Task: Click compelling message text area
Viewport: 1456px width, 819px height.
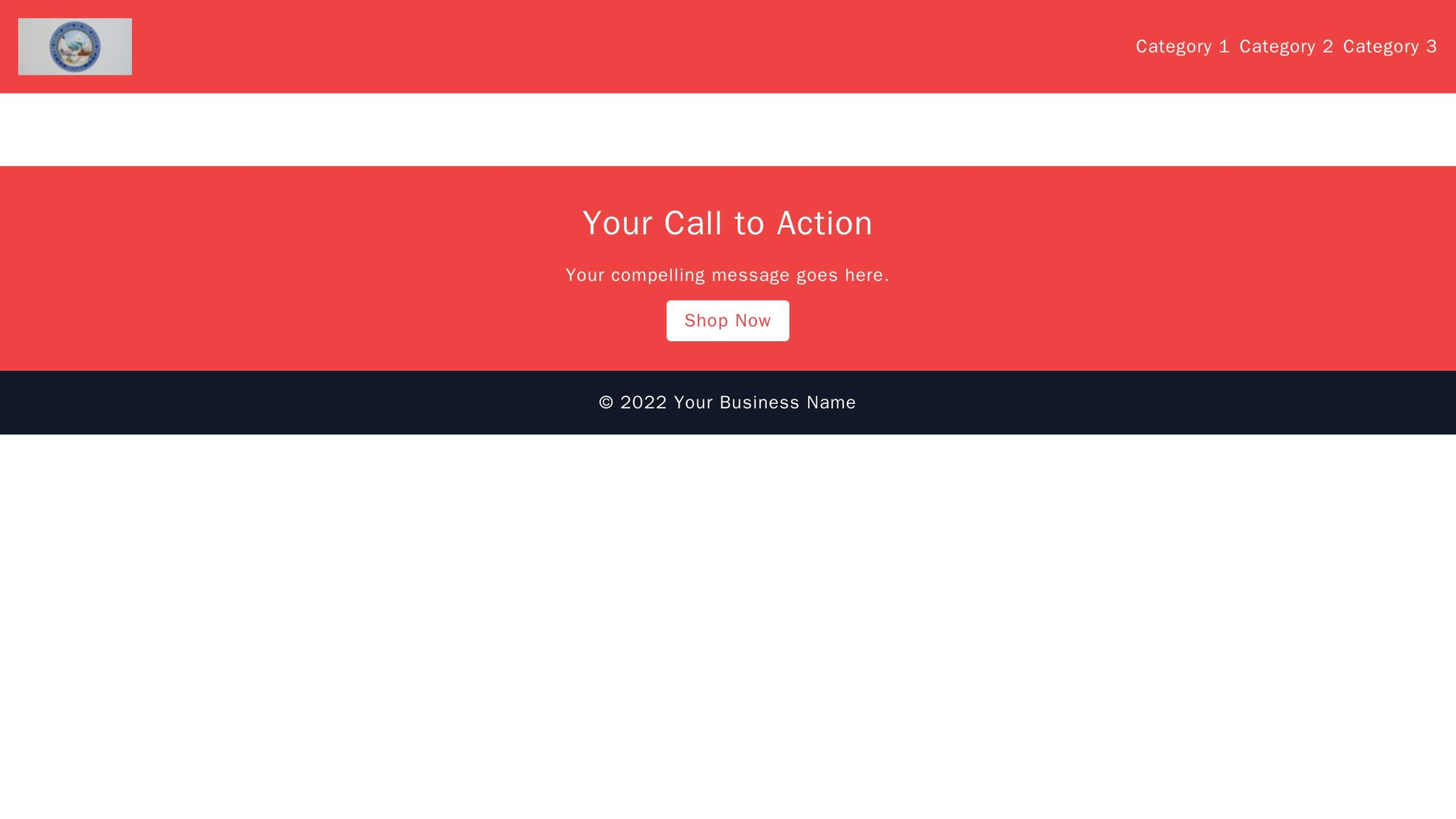Action: tap(727, 275)
